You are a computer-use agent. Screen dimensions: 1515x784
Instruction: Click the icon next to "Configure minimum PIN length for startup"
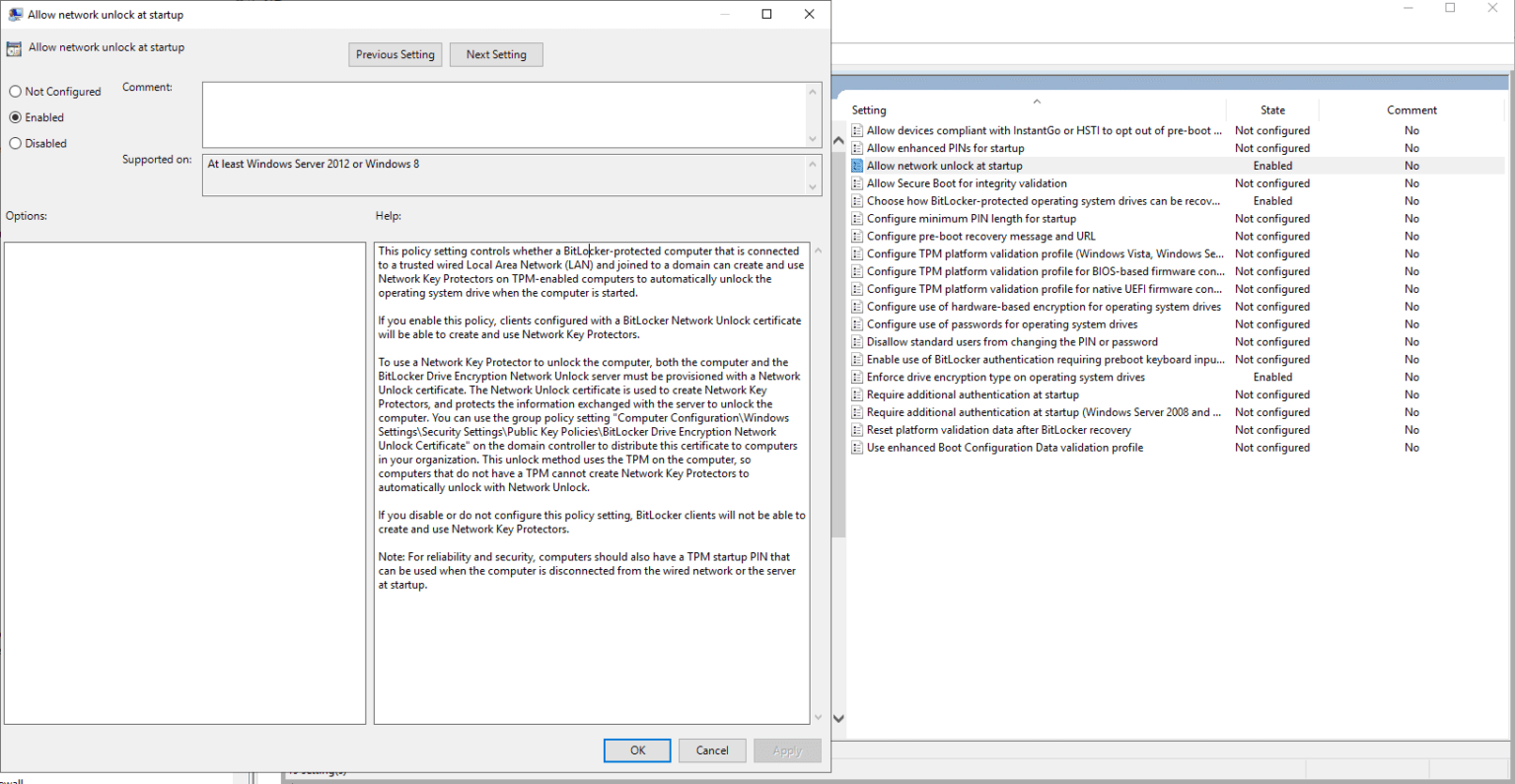click(856, 218)
